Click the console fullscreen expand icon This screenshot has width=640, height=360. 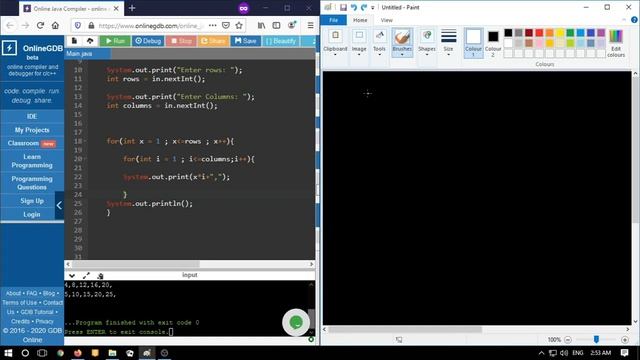[x=86, y=276]
